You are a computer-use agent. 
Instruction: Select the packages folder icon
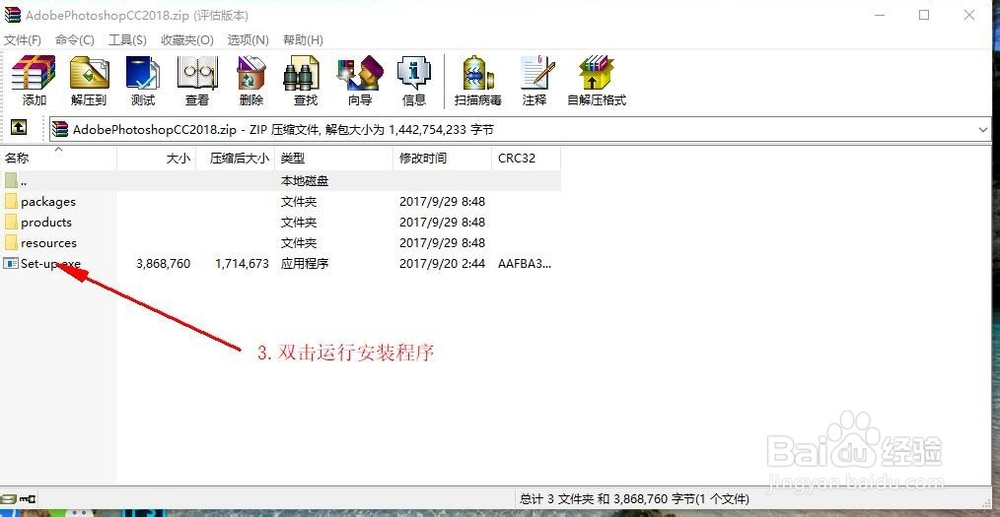coord(11,201)
